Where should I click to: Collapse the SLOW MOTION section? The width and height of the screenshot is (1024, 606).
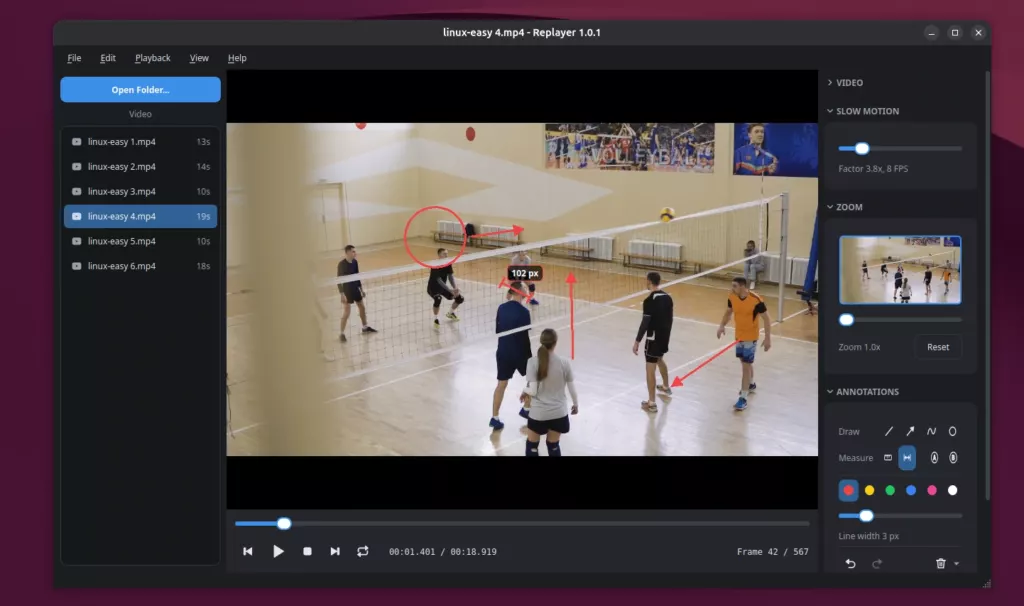862,111
